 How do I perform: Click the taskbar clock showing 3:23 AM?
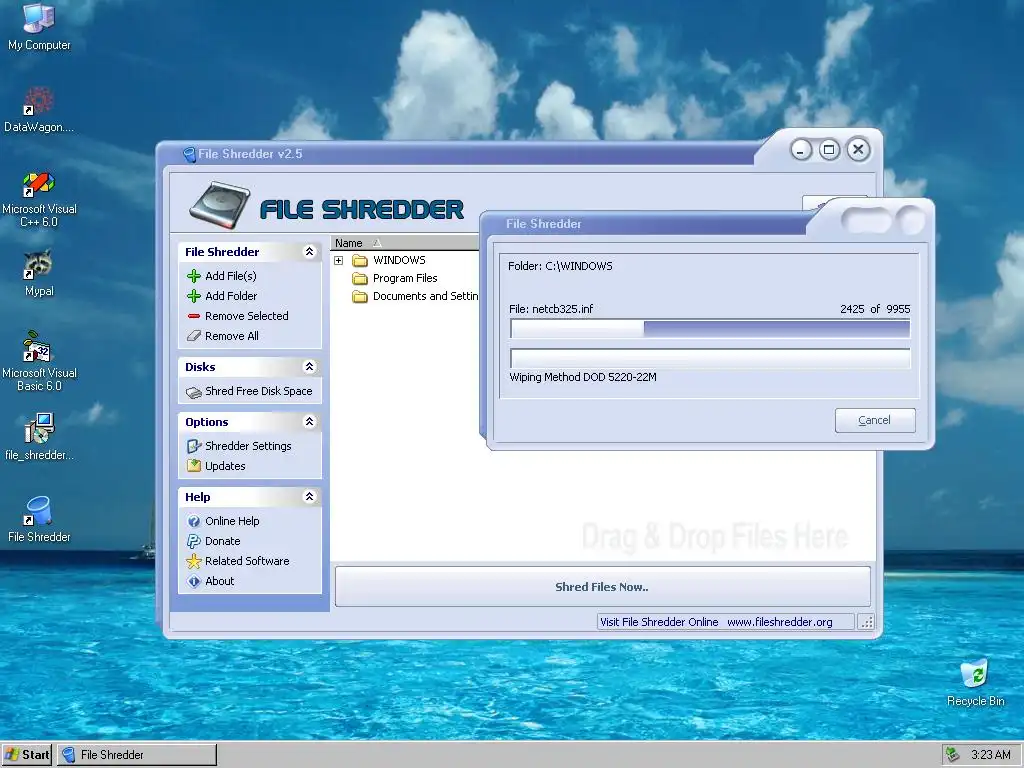coord(991,755)
